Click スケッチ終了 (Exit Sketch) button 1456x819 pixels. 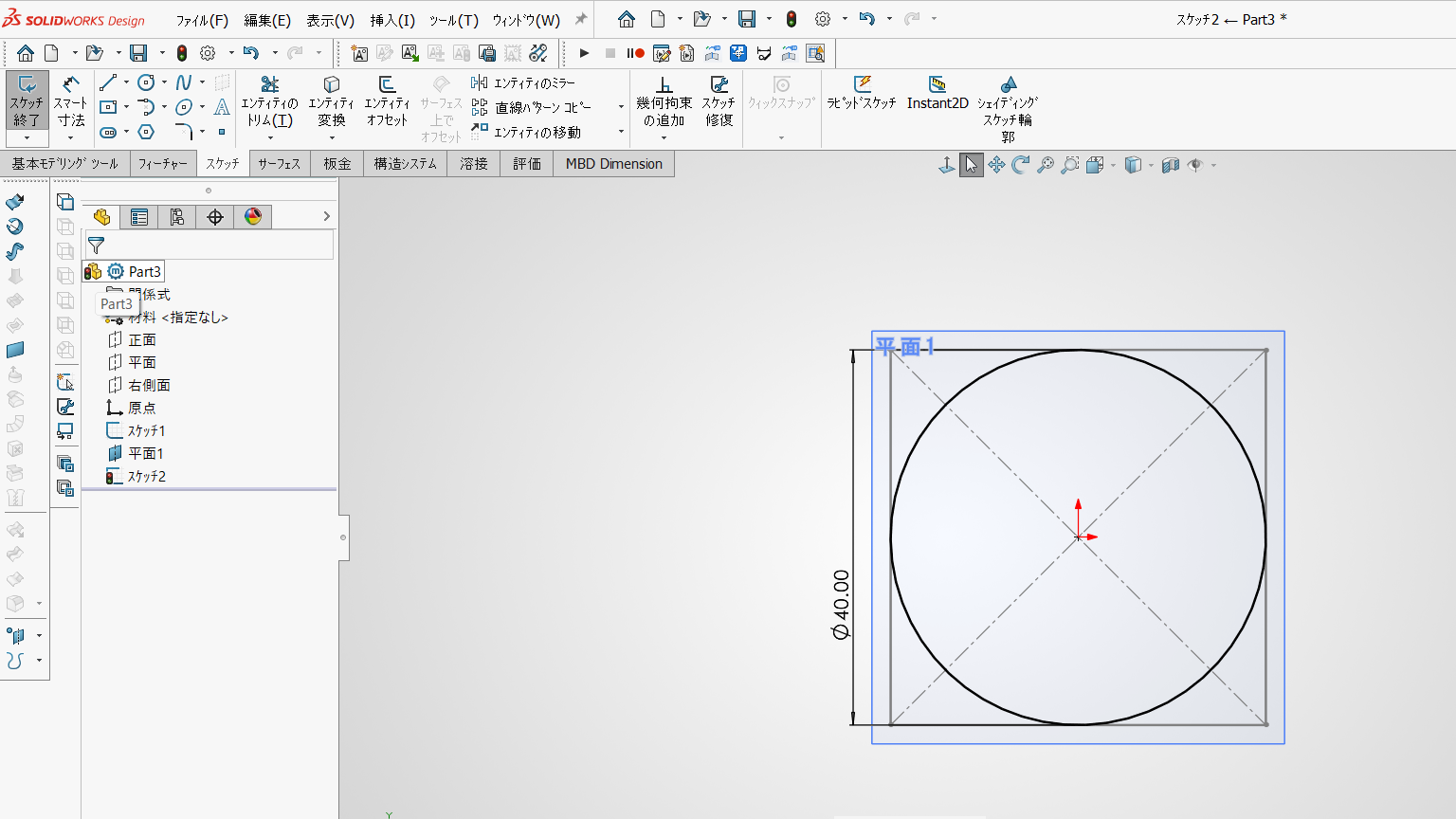[x=27, y=101]
